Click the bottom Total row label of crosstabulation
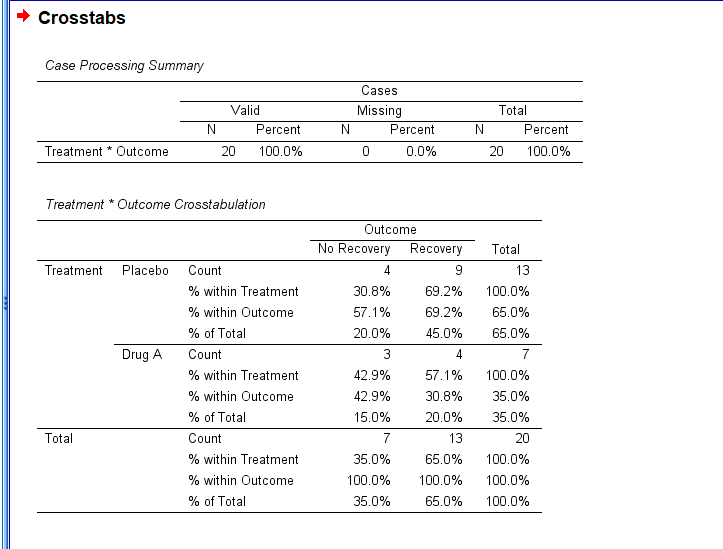723x549 pixels. coord(59,439)
